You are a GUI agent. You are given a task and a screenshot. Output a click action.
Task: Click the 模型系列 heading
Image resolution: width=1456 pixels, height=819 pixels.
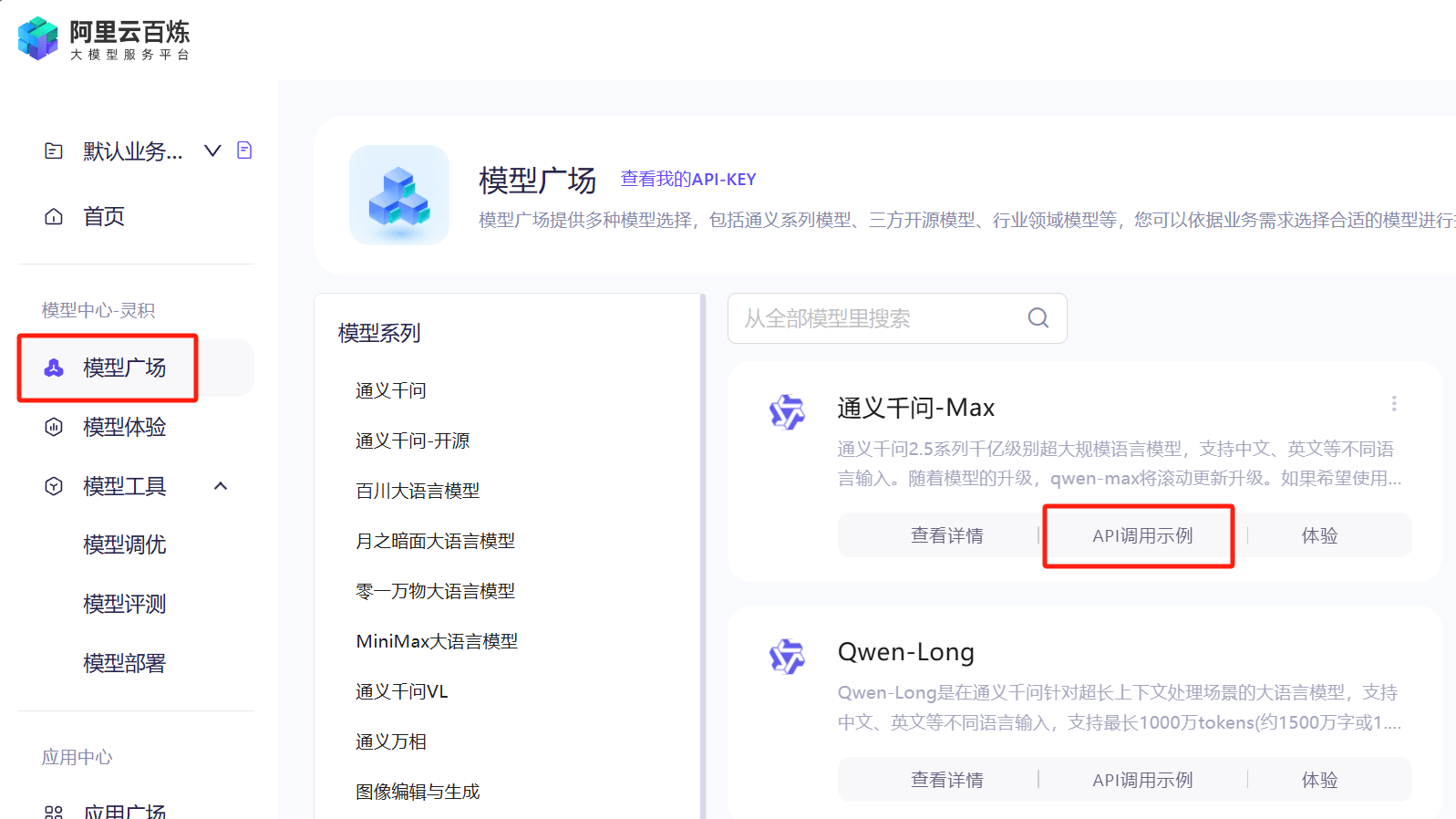pos(379,333)
